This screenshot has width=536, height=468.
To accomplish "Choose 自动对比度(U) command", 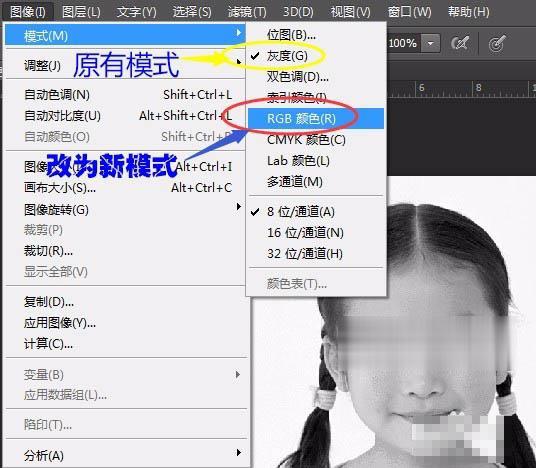I will point(125,116).
